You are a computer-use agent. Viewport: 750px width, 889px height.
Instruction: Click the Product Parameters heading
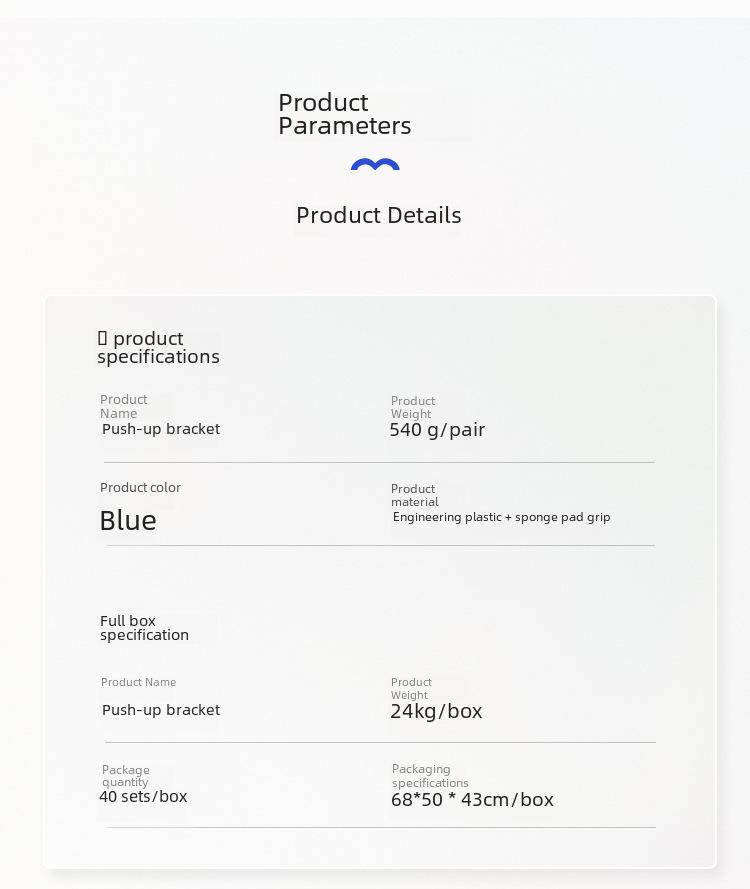pyautogui.click(x=345, y=114)
